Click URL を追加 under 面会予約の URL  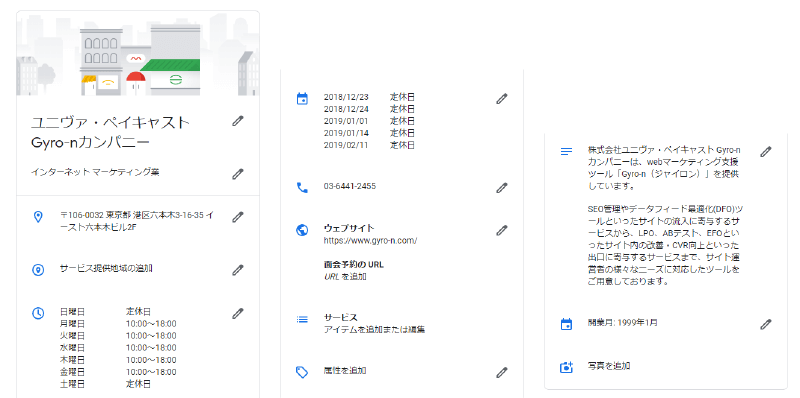[x=345, y=277]
